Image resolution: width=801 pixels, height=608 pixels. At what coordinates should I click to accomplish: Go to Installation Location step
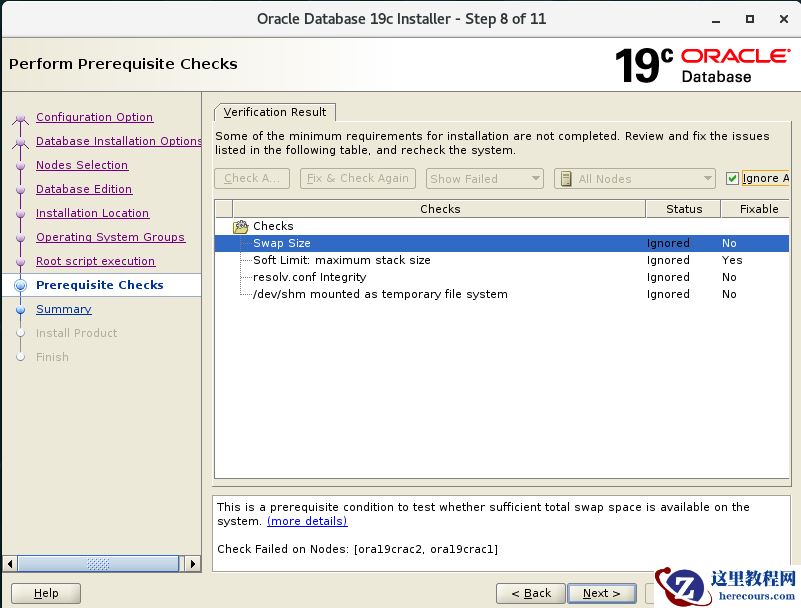[x=92, y=213]
